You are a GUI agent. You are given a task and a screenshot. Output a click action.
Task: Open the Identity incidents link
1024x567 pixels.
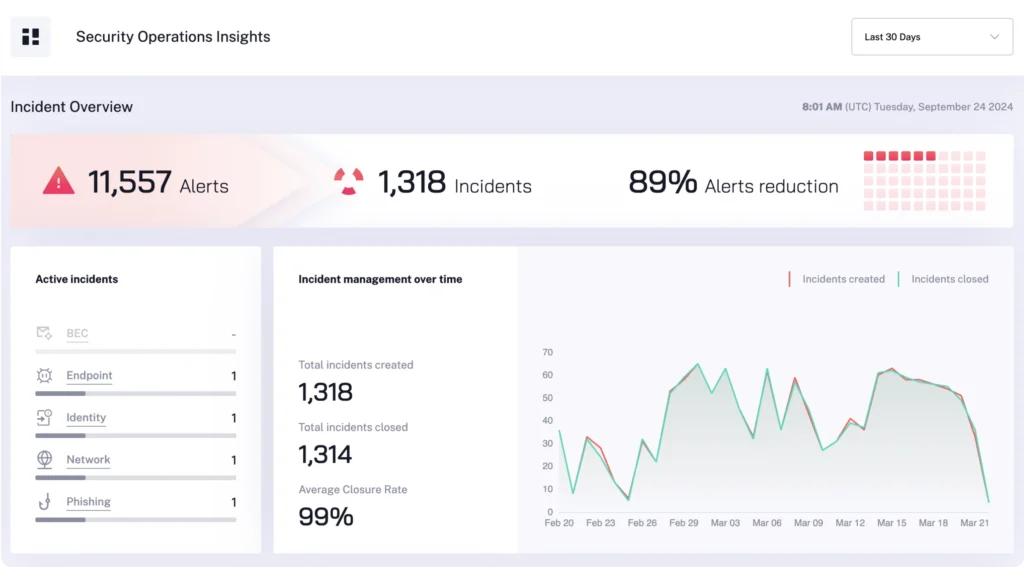coord(86,418)
